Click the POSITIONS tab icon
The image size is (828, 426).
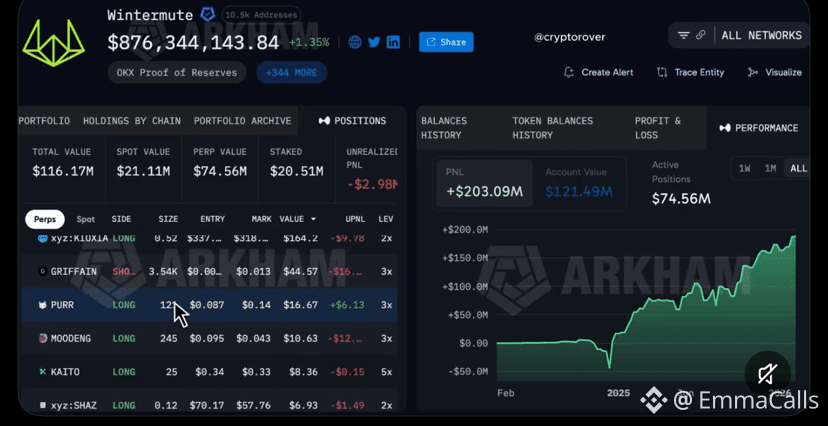point(324,121)
